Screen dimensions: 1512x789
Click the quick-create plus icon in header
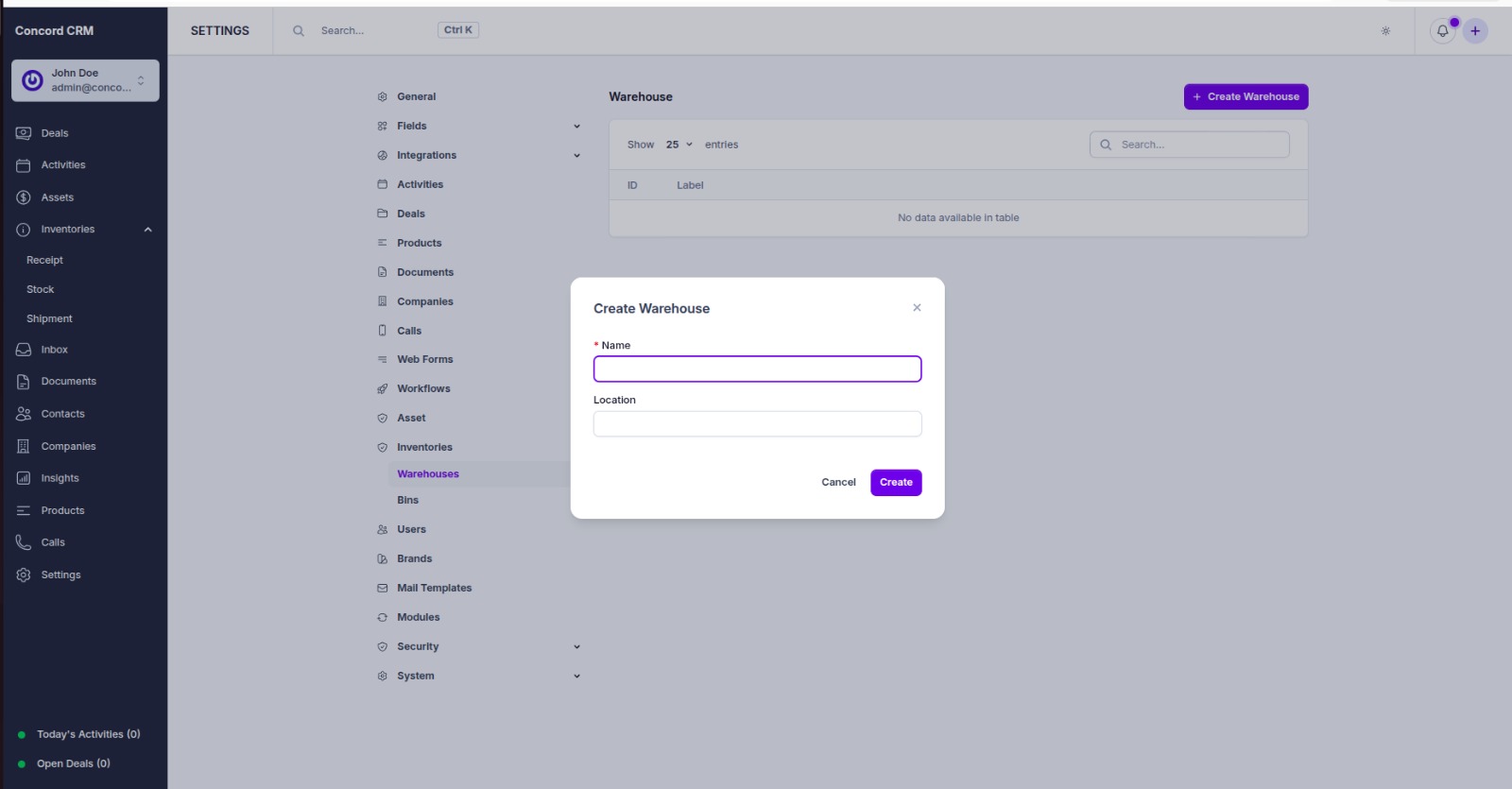[1475, 31]
